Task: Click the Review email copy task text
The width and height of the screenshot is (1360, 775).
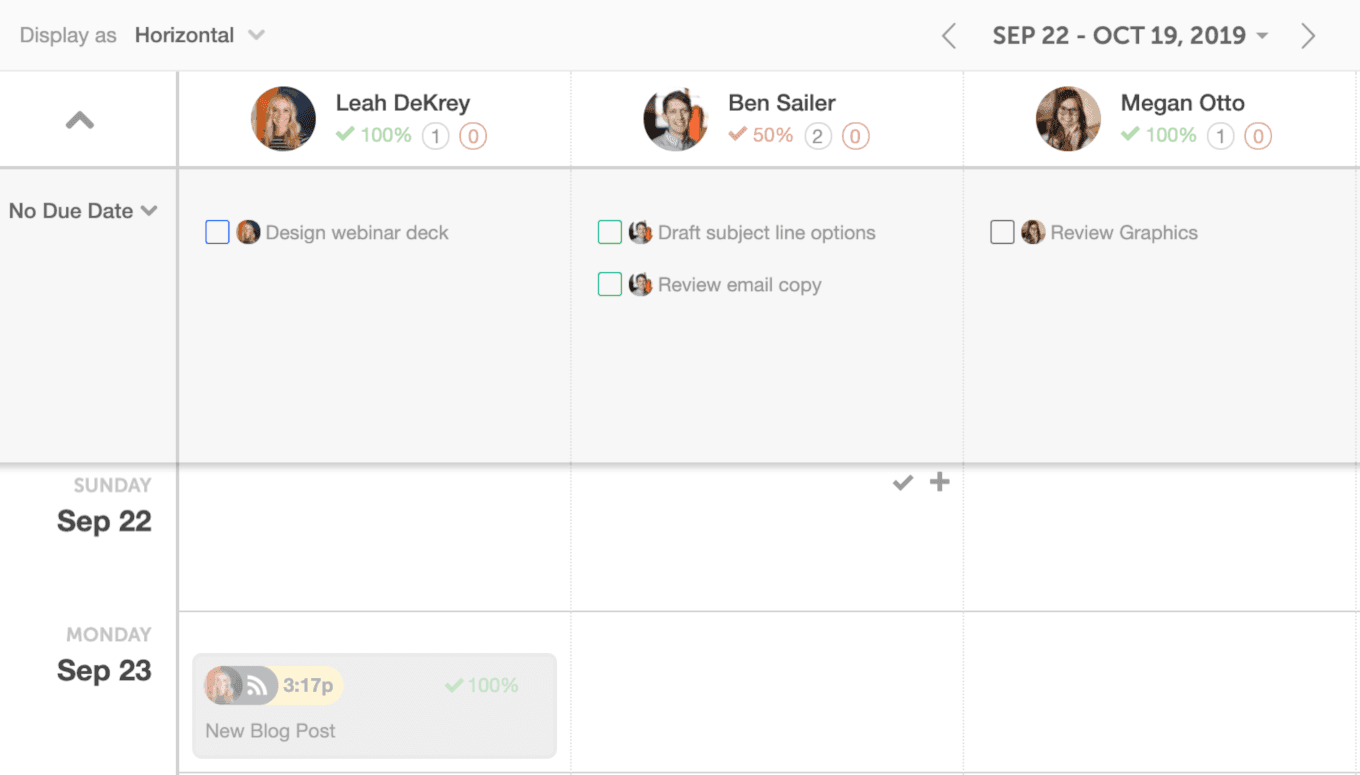Action: point(740,285)
